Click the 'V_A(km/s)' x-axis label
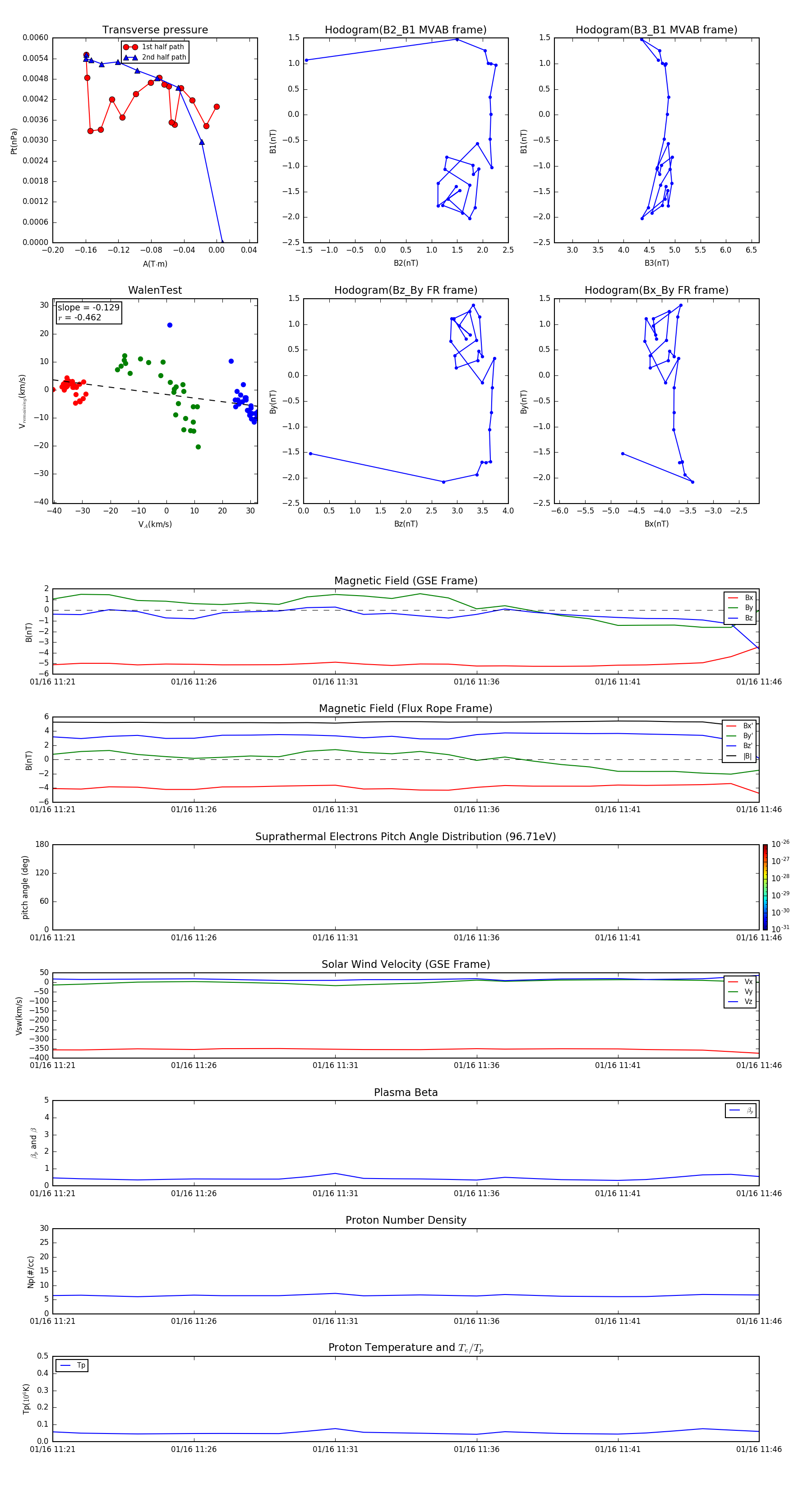 tap(155, 525)
